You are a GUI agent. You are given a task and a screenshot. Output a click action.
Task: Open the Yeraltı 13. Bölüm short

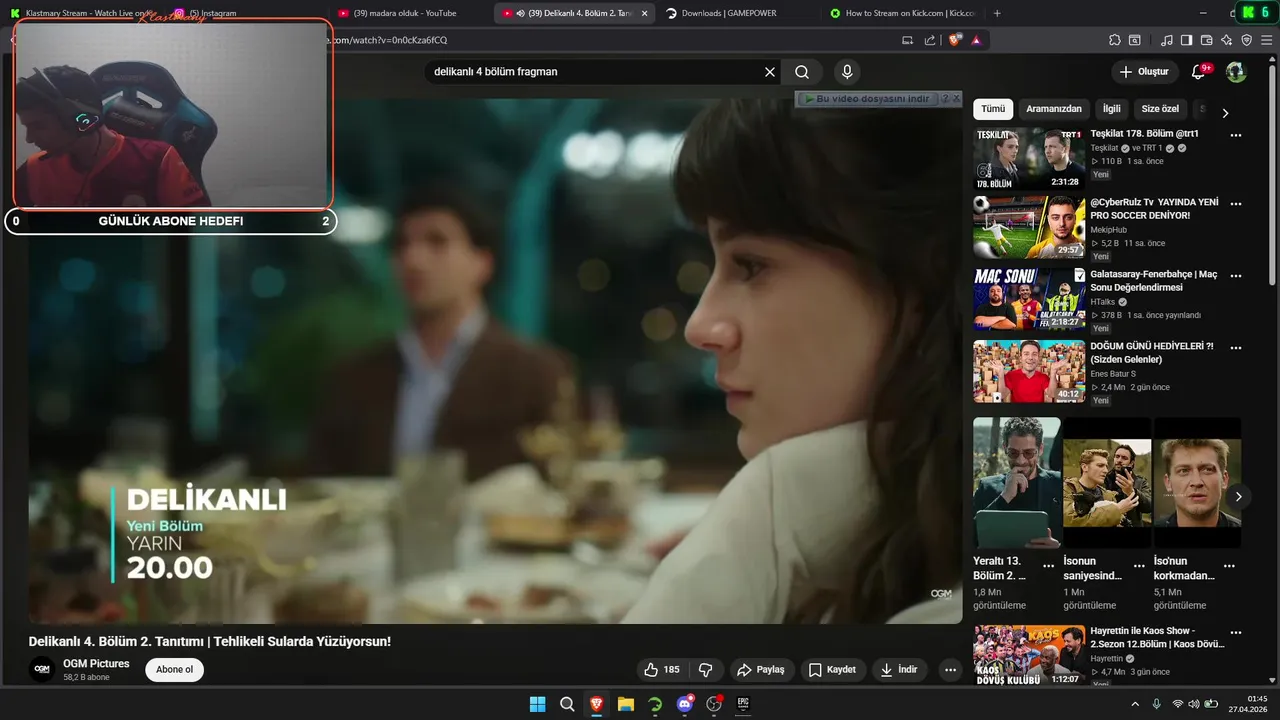1017,482
